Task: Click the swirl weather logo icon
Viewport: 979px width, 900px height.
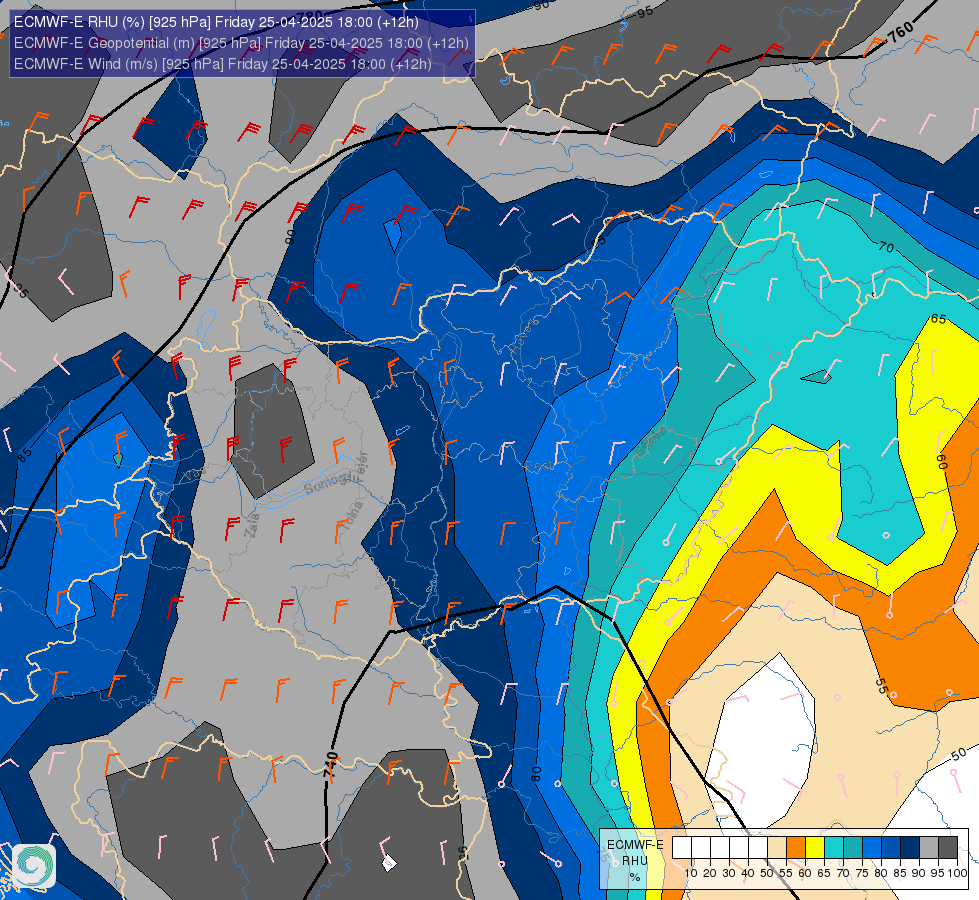Action: click(34, 866)
